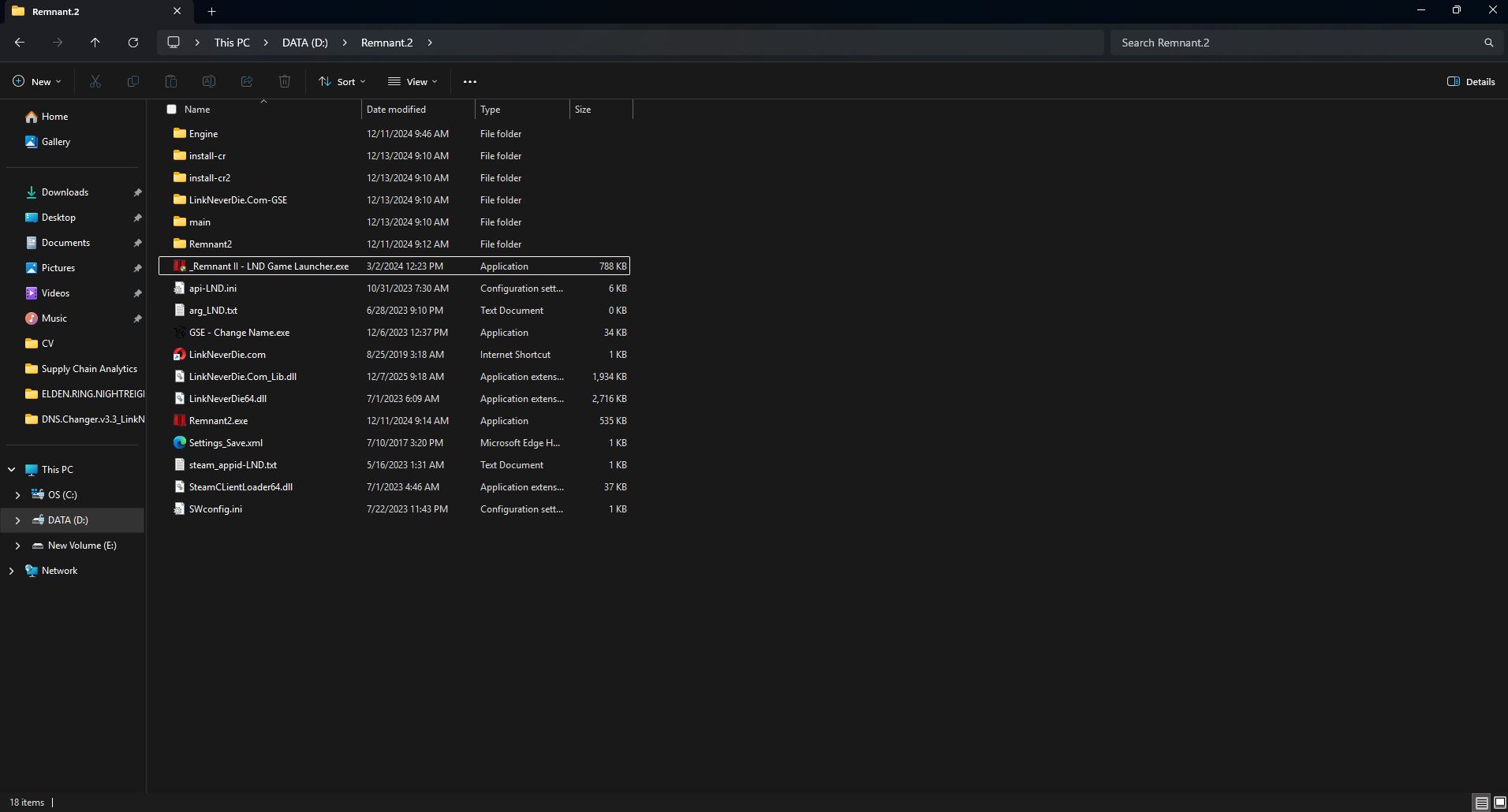Toggle the select all items checkbox
Image resolution: width=1508 pixels, height=812 pixels.
pos(171,110)
